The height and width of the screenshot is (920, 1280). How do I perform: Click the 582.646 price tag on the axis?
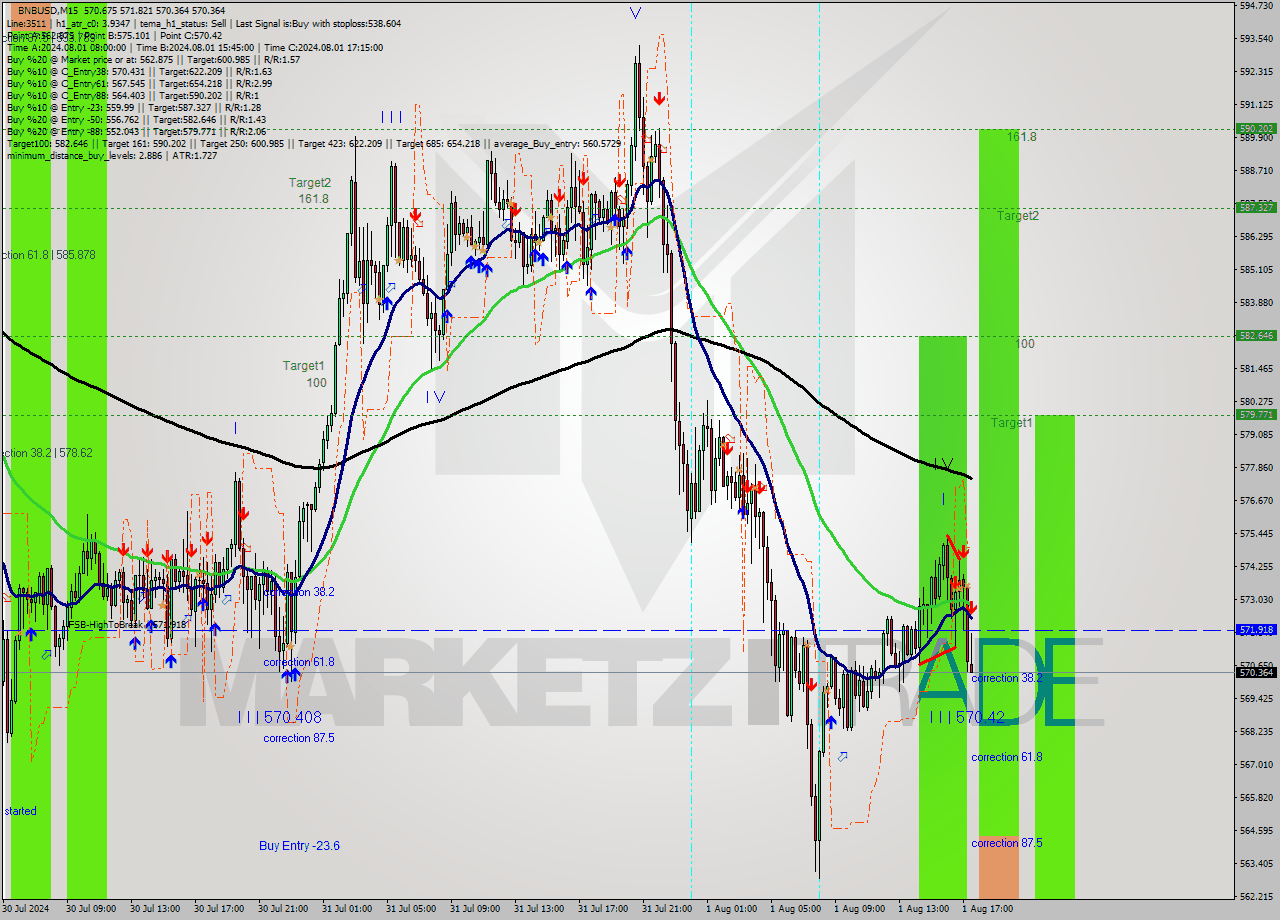pos(1256,336)
